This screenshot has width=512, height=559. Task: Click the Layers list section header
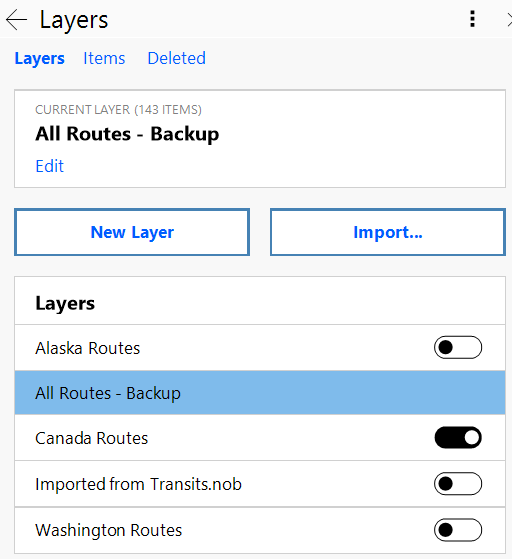pyautogui.click(x=65, y=303)
